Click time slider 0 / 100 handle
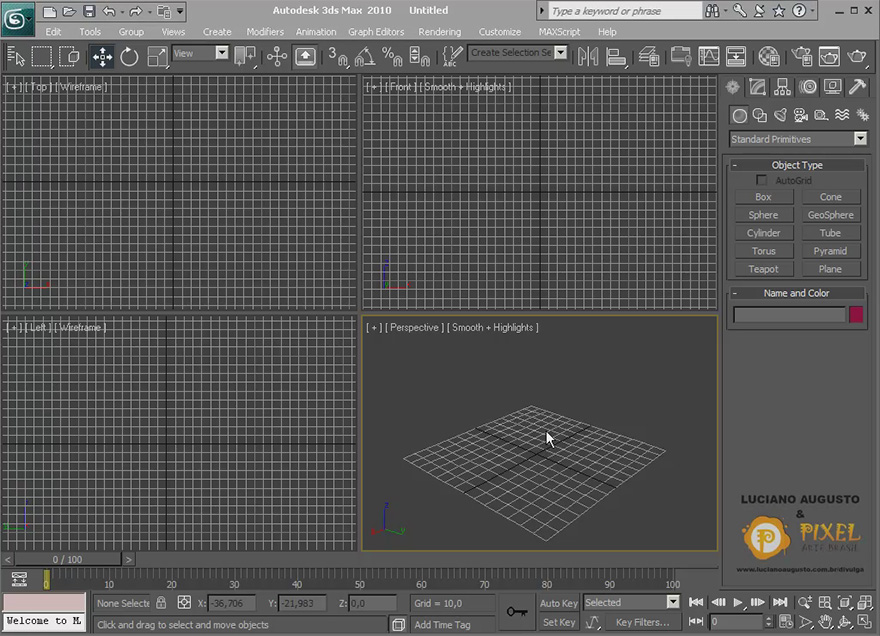 [67, 559]
